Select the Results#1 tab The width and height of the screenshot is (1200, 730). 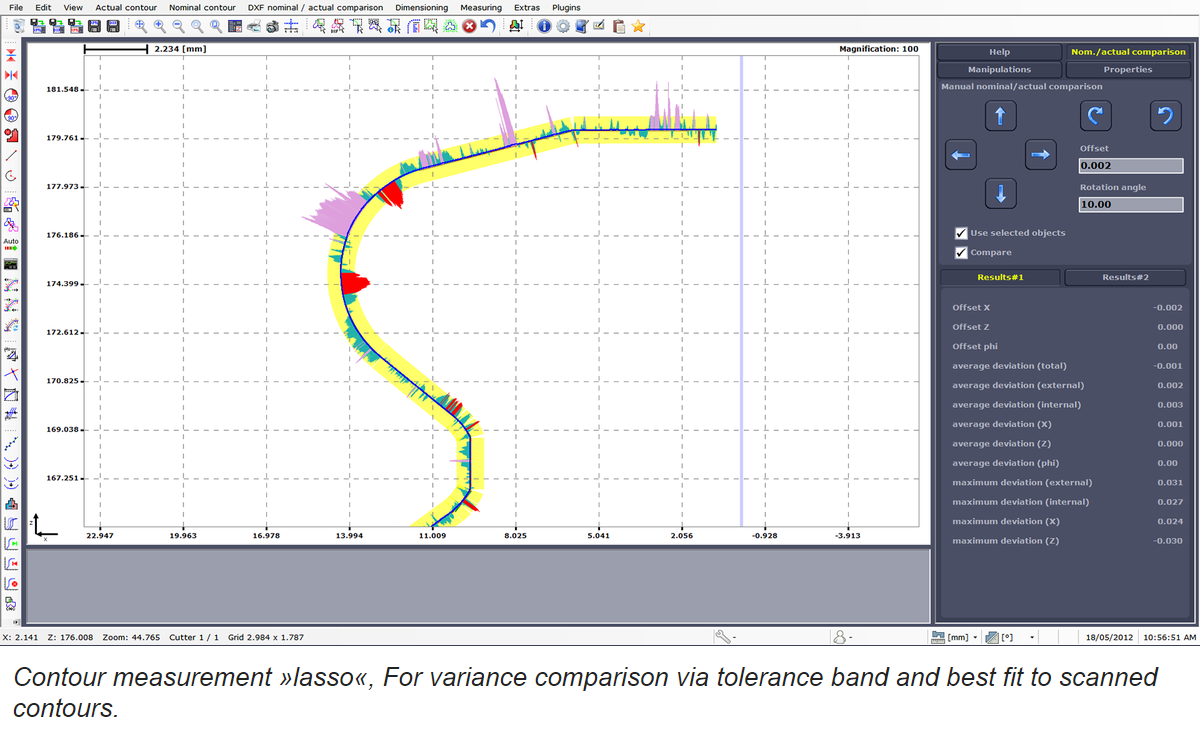pos(1001,277)
